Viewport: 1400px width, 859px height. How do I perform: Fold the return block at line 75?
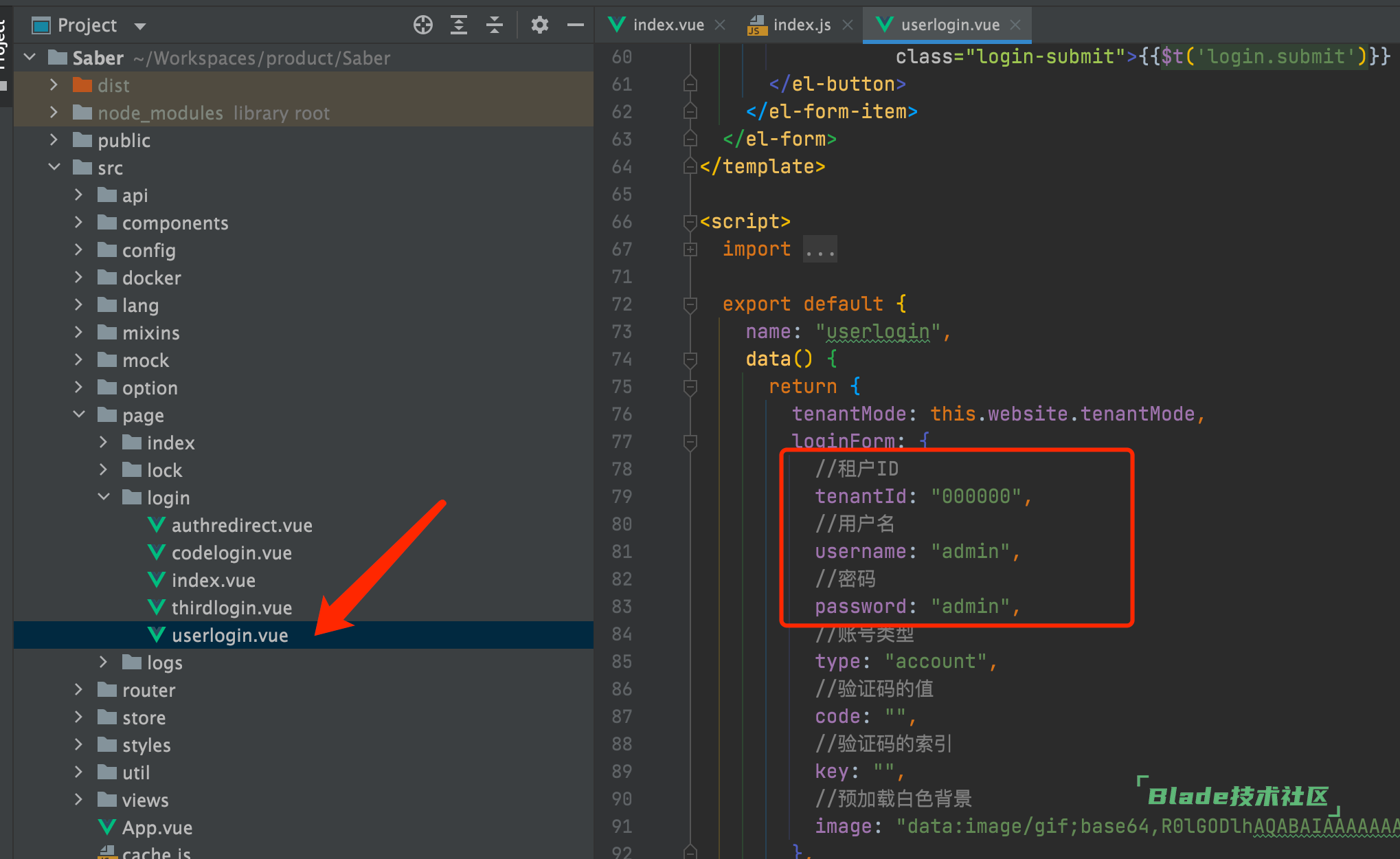pos(690,387)
